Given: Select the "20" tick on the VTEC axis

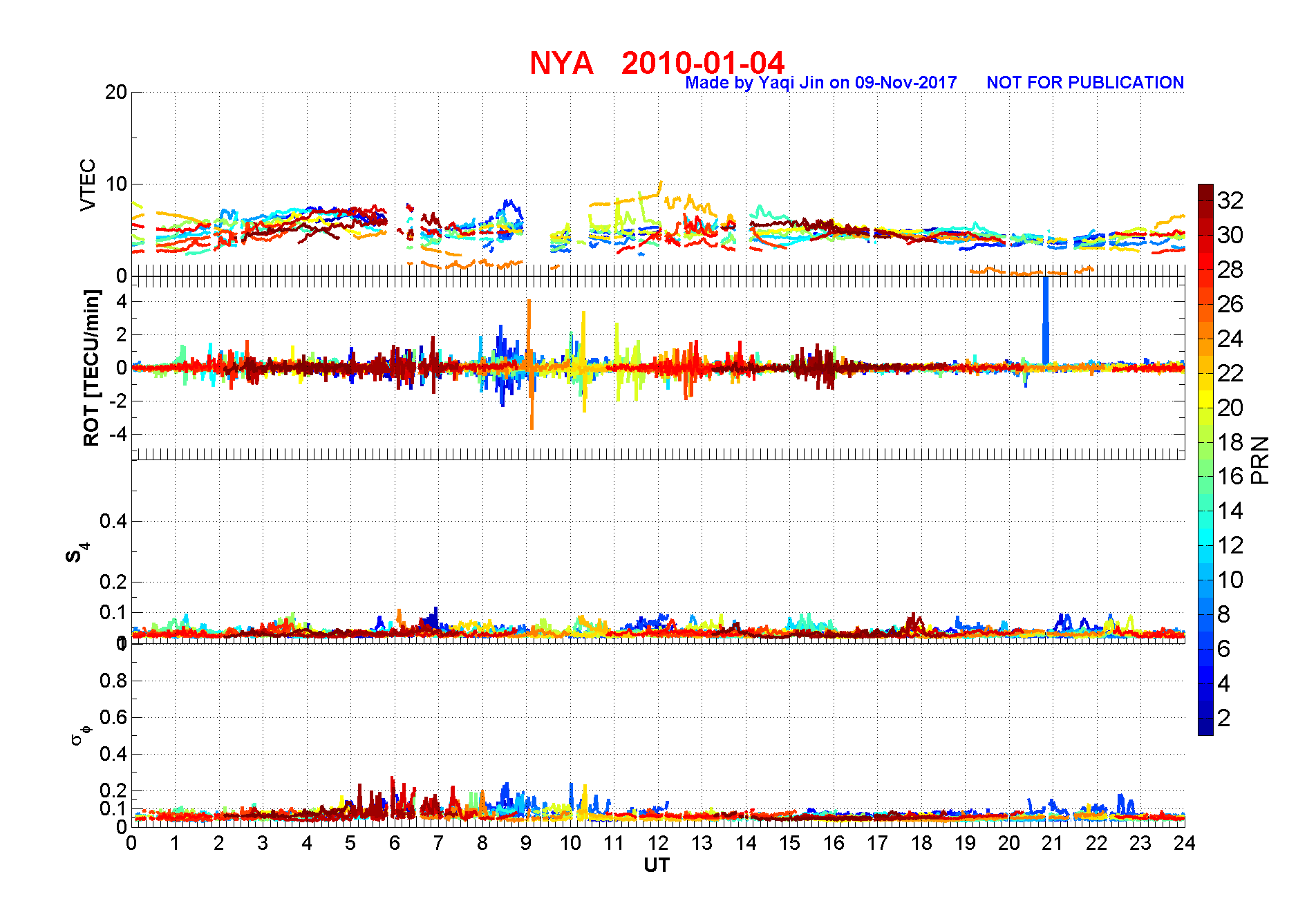Looking at the screenshot, I should 116,92.
